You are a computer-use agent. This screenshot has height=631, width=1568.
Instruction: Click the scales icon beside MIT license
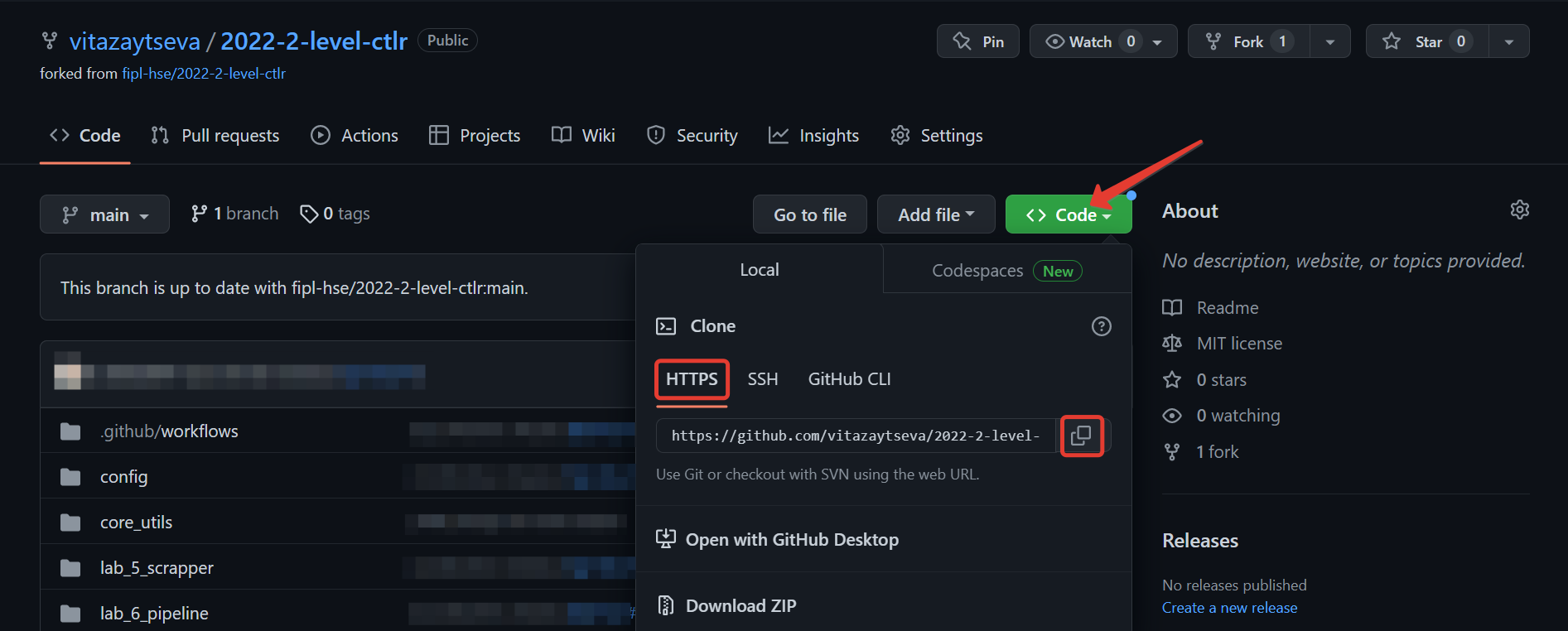click(x=1172, y=344)
